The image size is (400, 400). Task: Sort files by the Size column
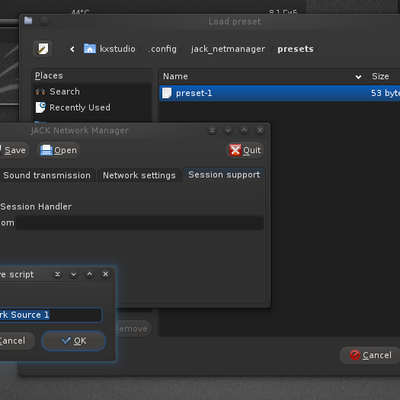pos(383,76)
